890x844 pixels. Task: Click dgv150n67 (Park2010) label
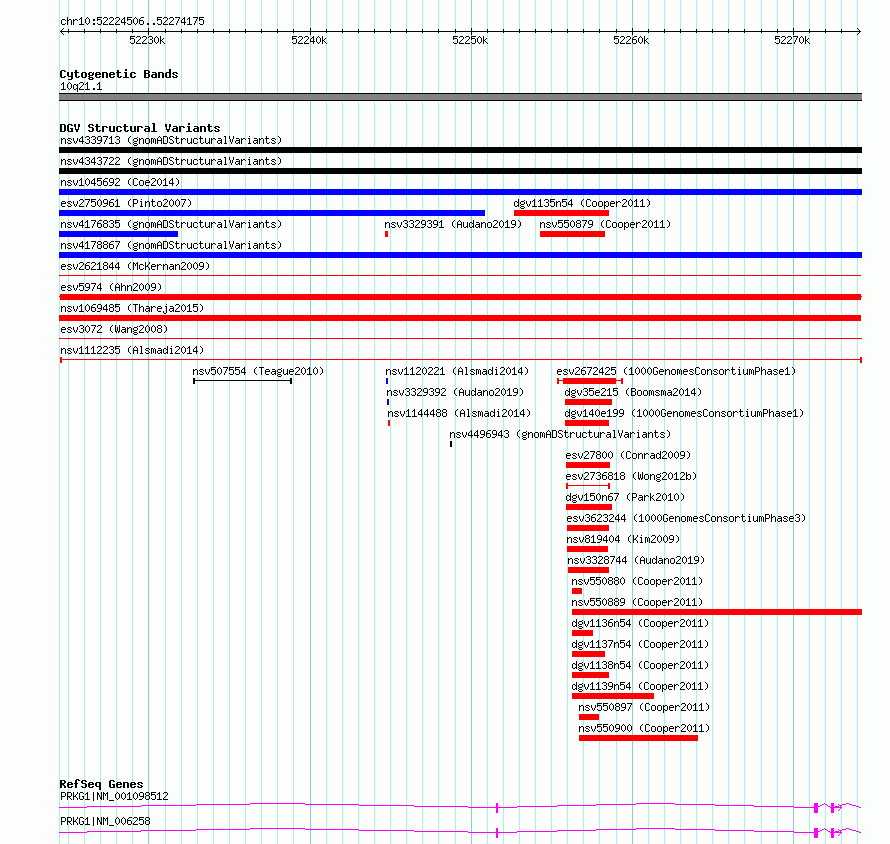(625, 497)
